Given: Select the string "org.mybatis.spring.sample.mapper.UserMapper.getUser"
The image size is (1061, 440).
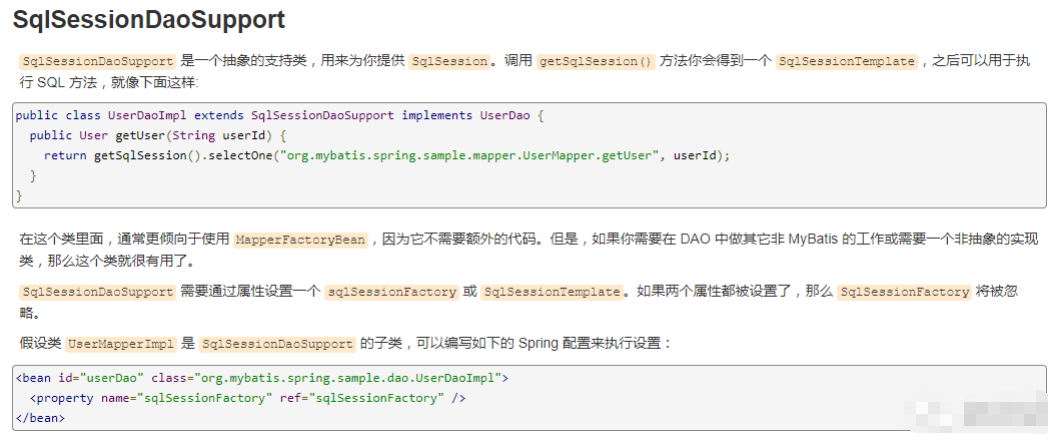Looking at the screenshot, I should point(470,156).
